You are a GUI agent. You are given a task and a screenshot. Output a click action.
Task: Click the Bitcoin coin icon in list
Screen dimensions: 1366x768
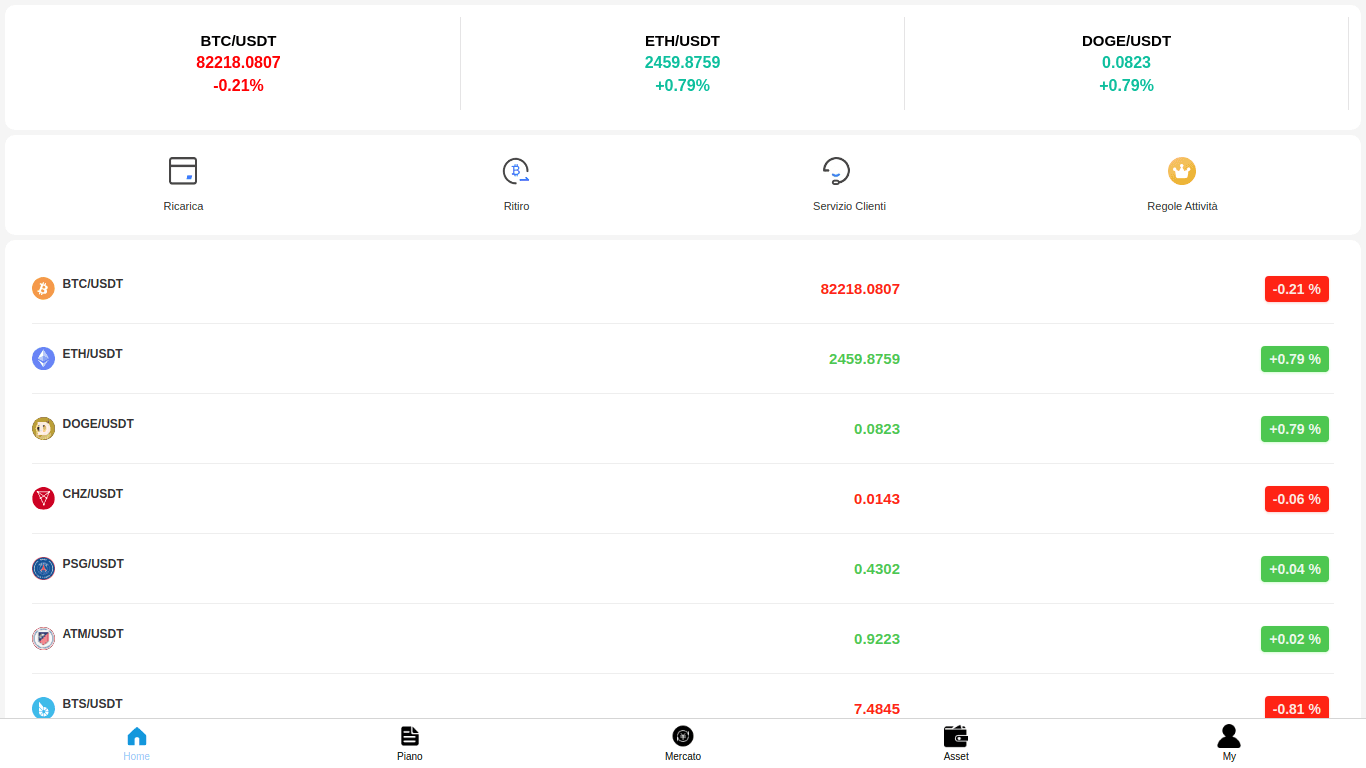(43, 288)
